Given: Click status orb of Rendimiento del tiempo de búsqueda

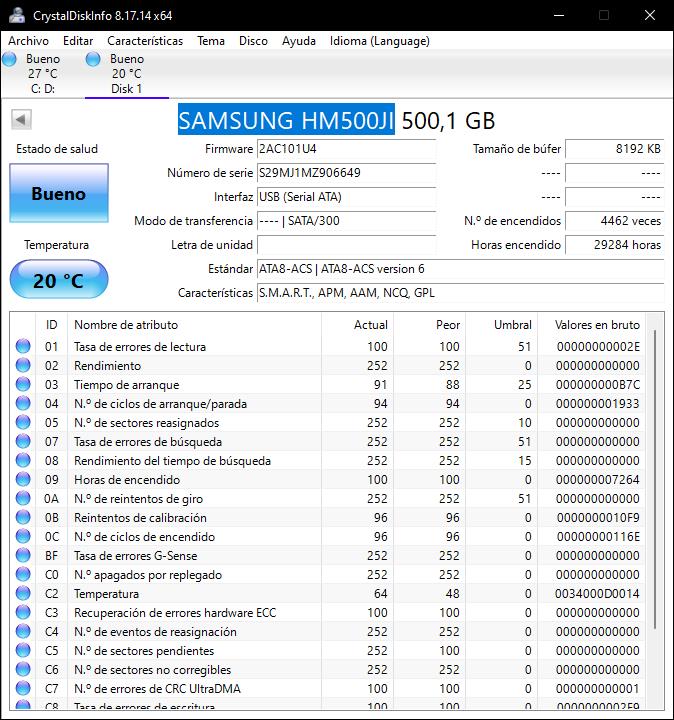Looking at the screenshot, I should tap(23, 460).
